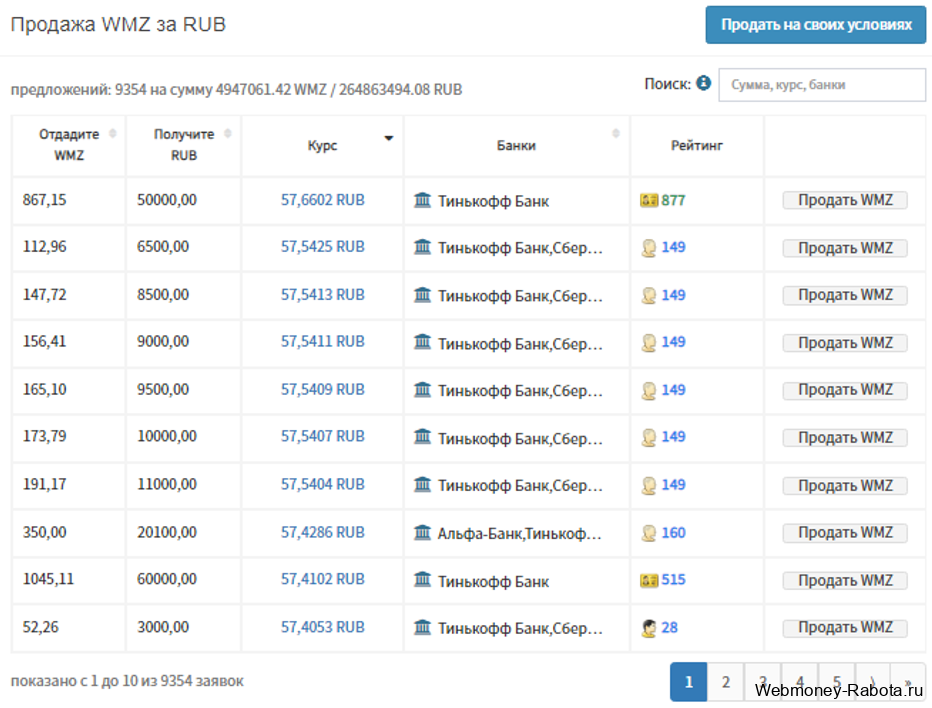
Task: Open rating link 28
Action: tap(669, 628)
